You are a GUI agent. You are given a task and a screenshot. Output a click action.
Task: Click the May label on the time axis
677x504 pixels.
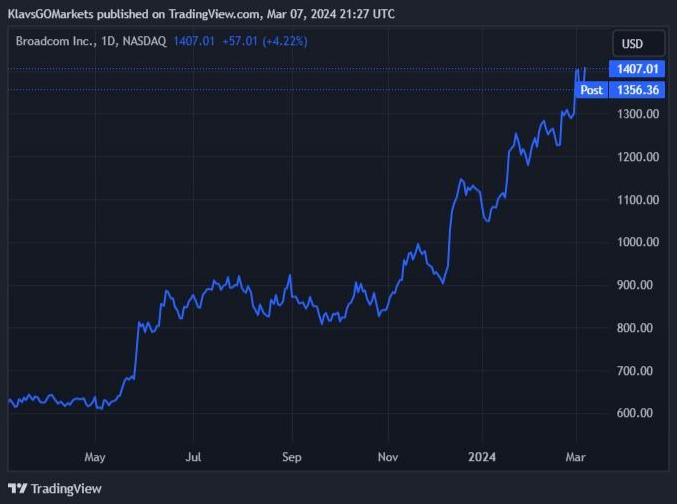95,456
